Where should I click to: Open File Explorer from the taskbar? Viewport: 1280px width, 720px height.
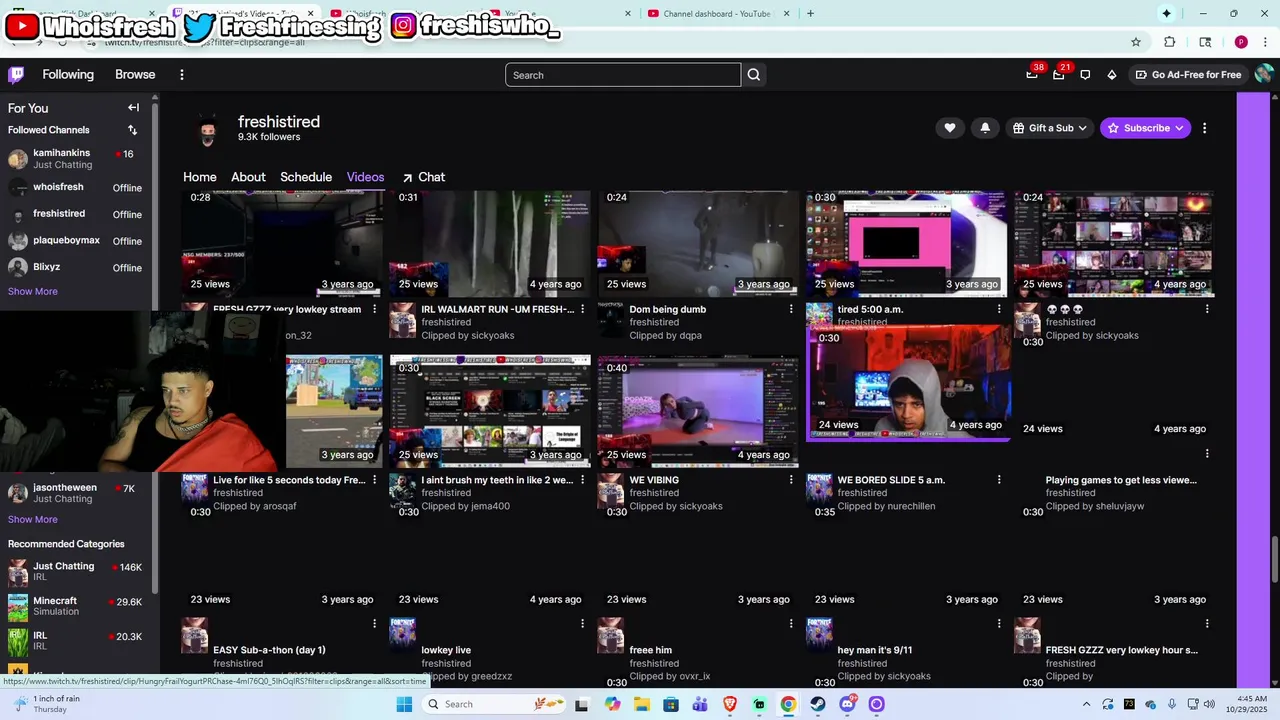coord(642,704)
